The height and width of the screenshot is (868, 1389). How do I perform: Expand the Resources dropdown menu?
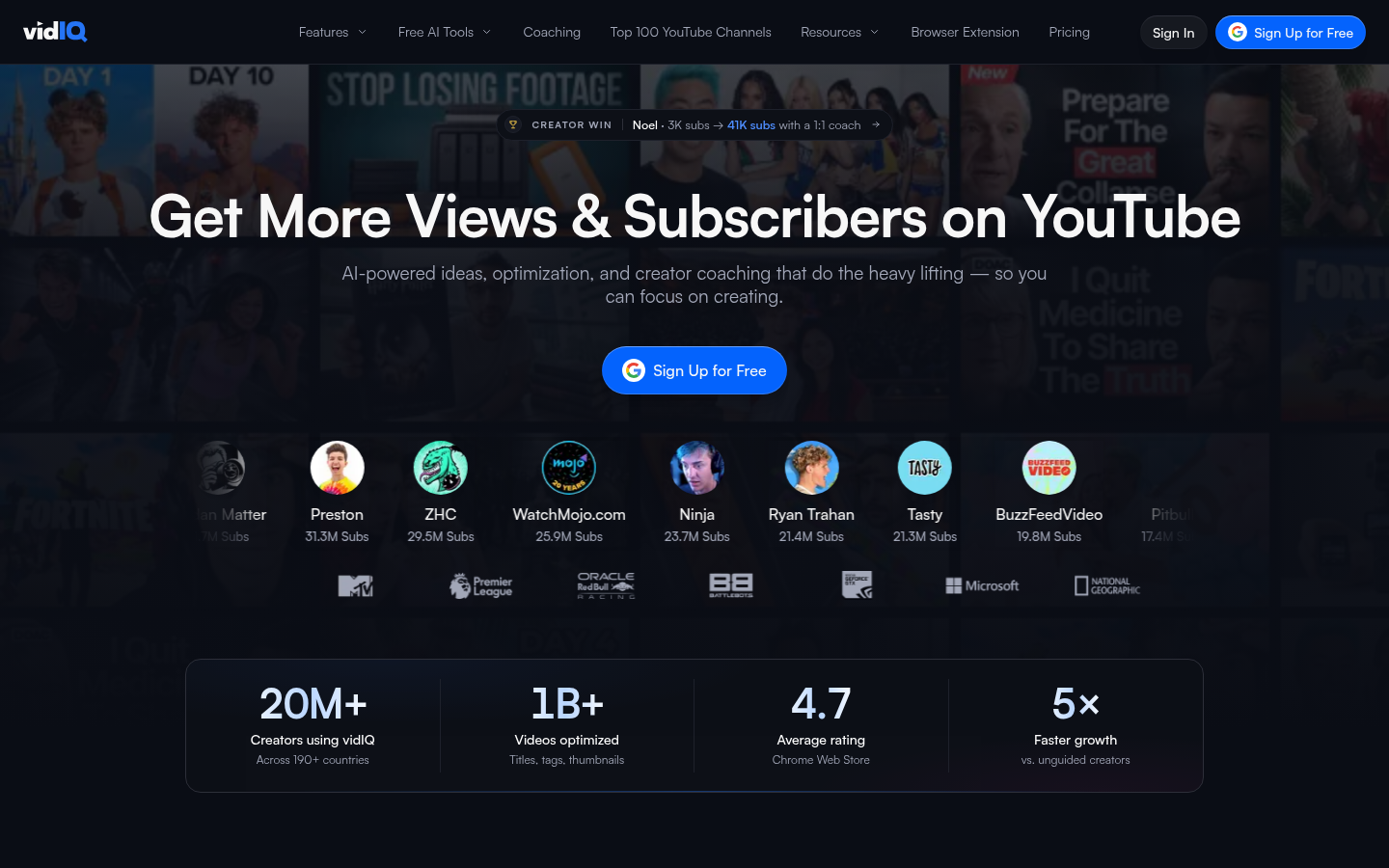tap(840, 32)
